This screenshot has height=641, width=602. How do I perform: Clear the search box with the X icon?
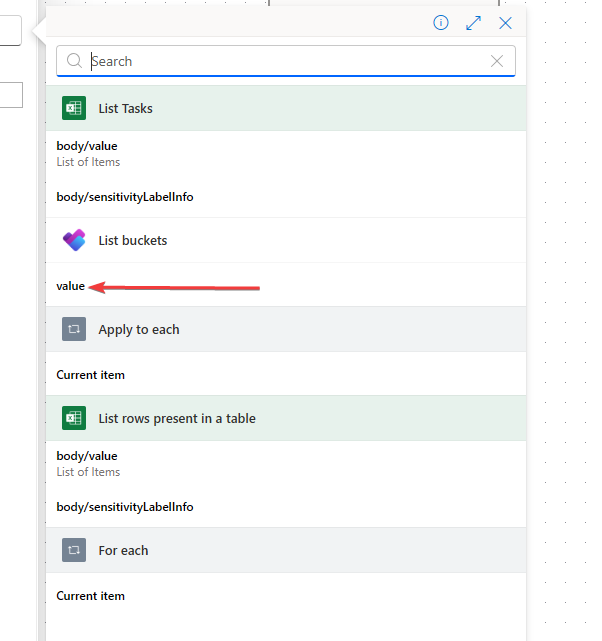(x=497, y=61)
